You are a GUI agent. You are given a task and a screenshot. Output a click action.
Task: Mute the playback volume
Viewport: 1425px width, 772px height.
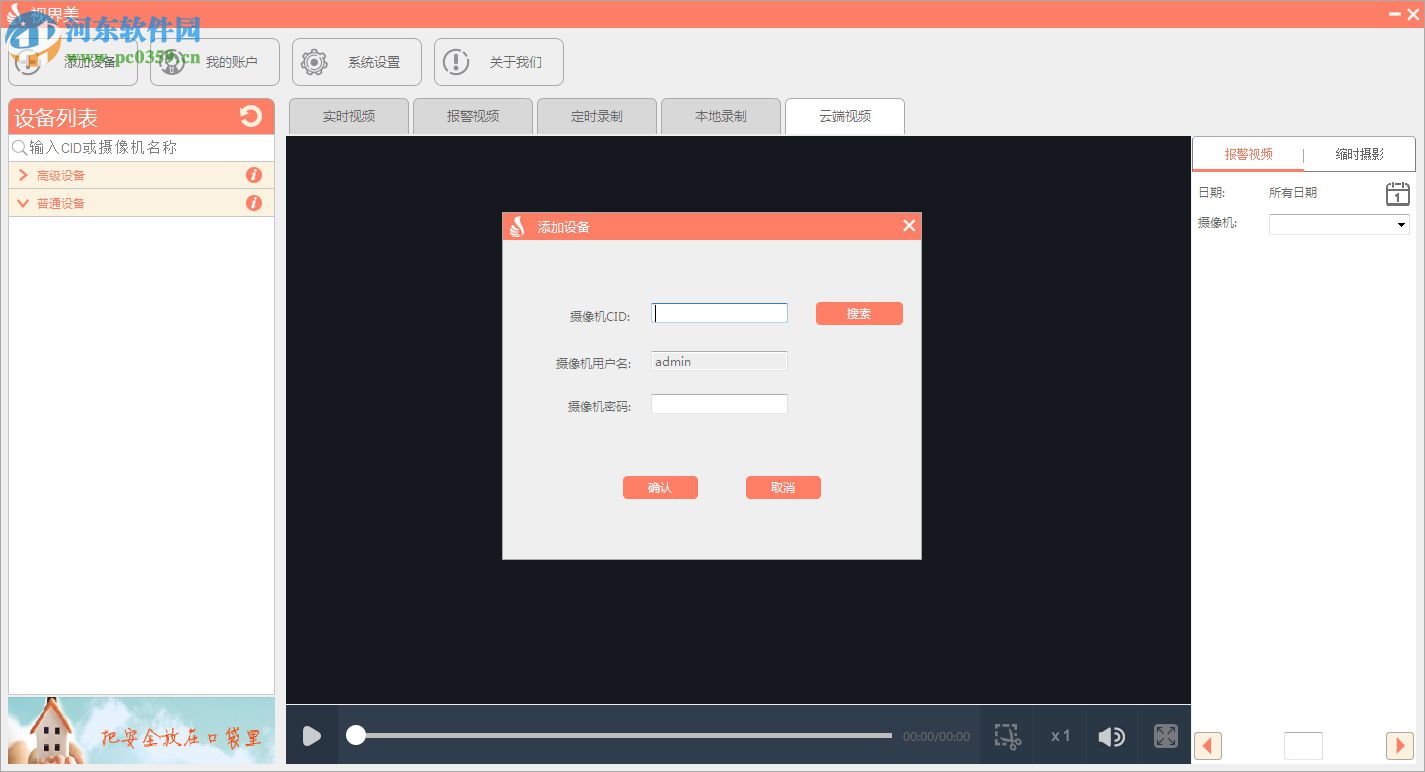click(x=1111, y=735)
